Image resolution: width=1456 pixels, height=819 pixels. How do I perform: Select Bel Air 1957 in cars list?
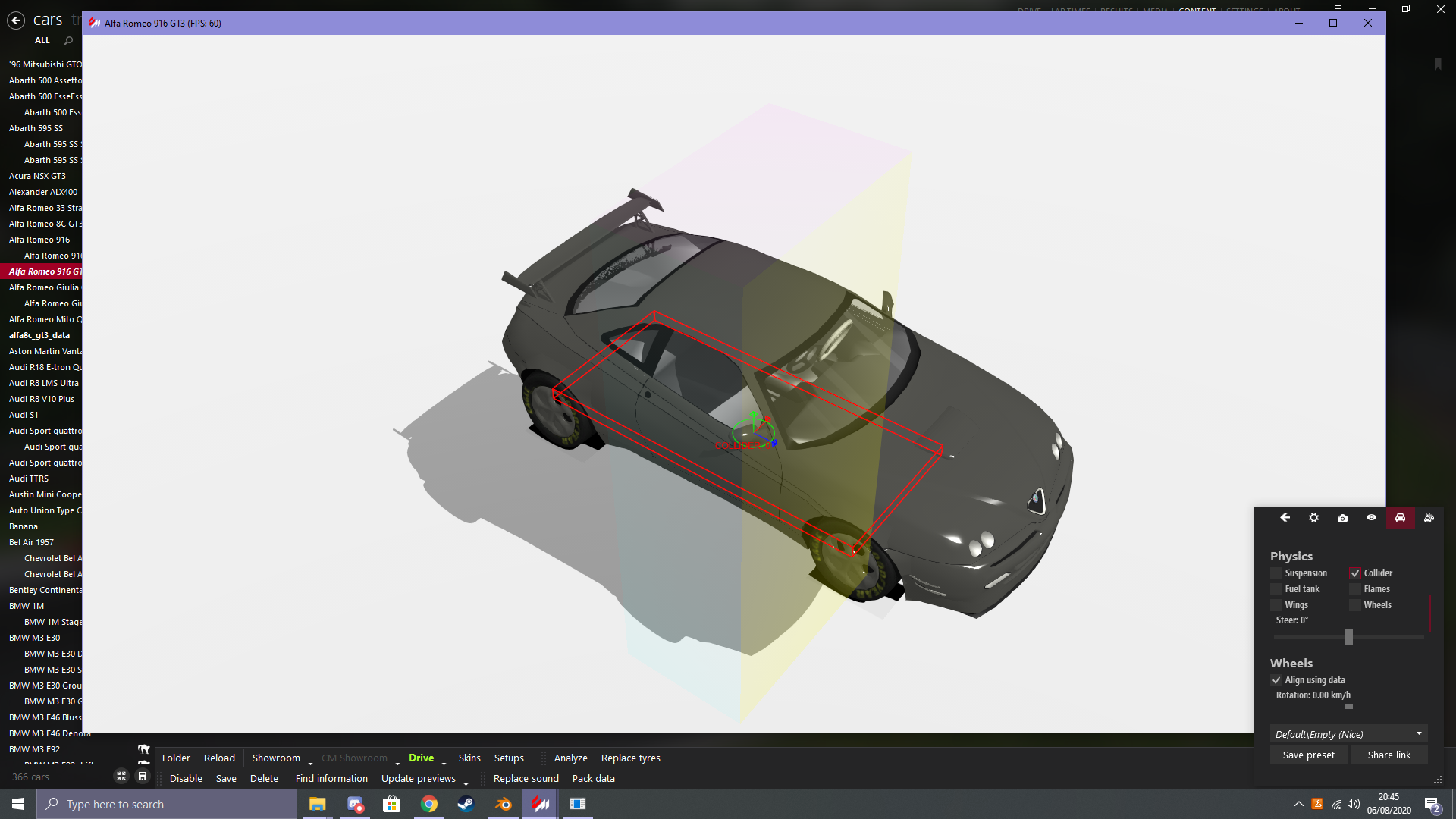31,542
